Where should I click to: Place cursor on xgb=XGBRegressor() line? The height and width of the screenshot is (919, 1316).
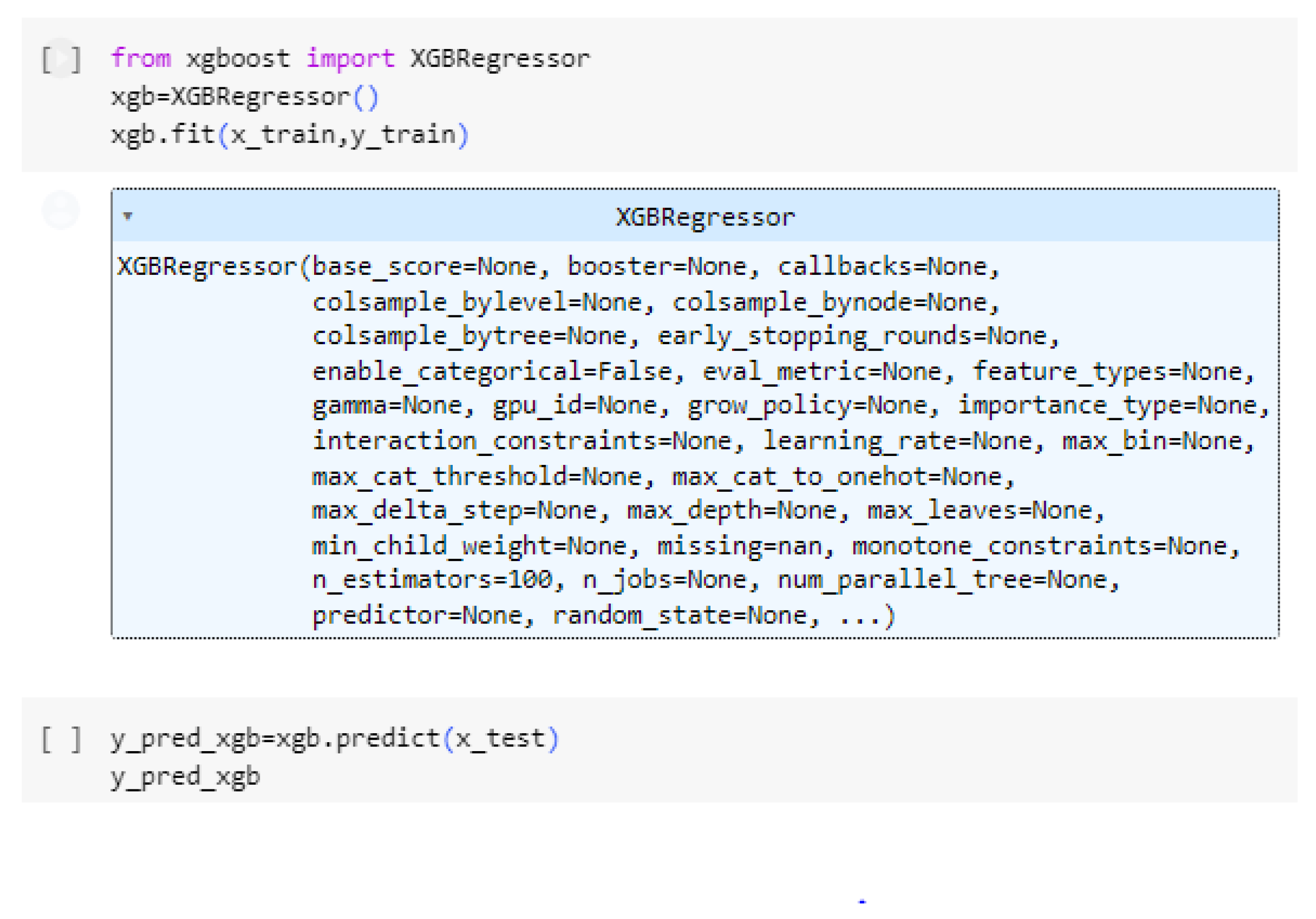coord(245,97)
